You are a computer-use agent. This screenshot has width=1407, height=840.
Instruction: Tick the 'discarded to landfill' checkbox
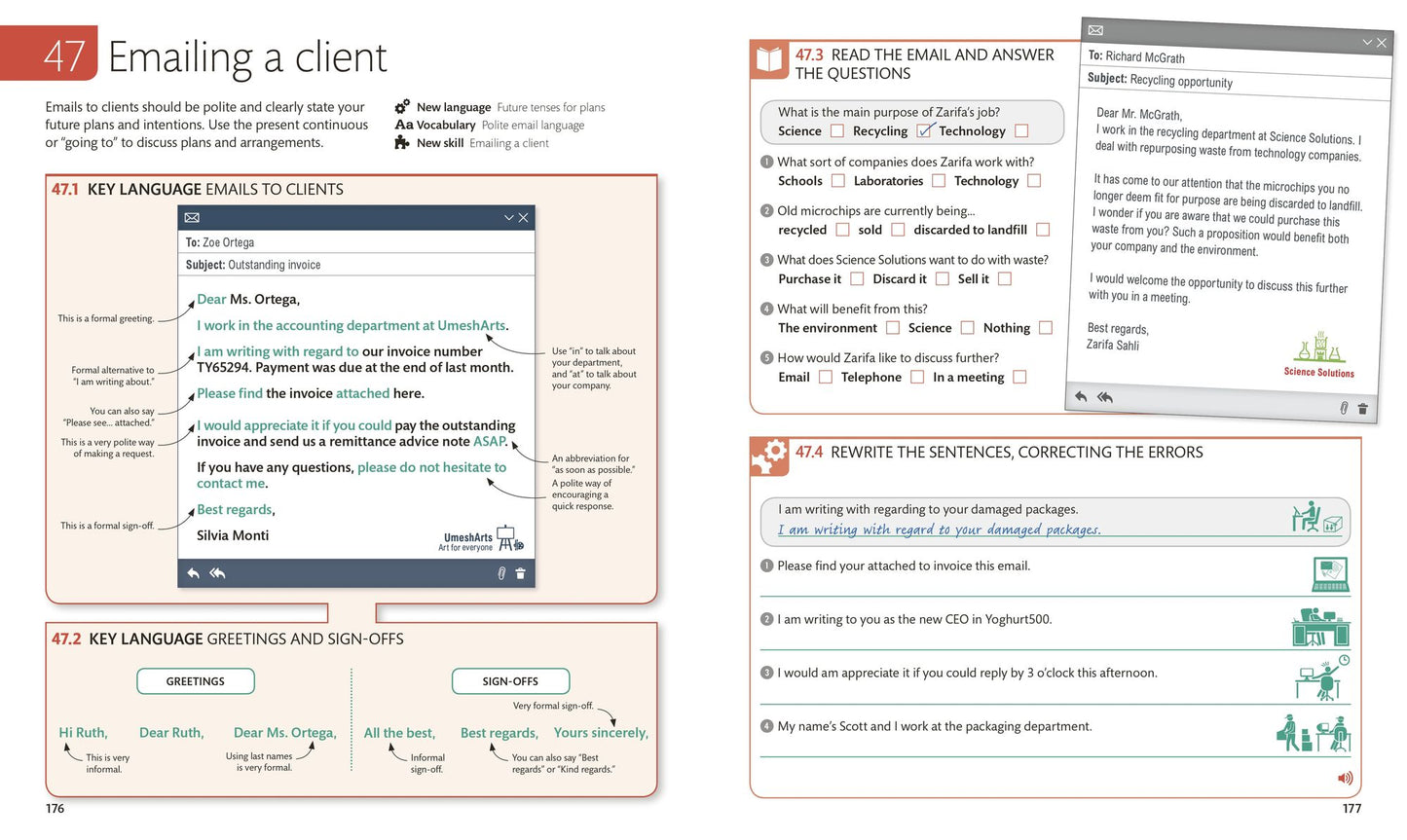[x=1043, y=230]
